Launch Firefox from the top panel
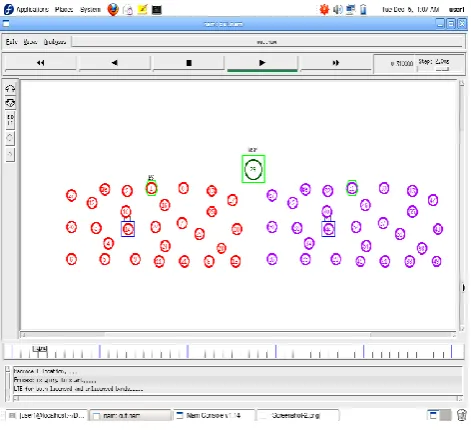 (x=113, y=9)
